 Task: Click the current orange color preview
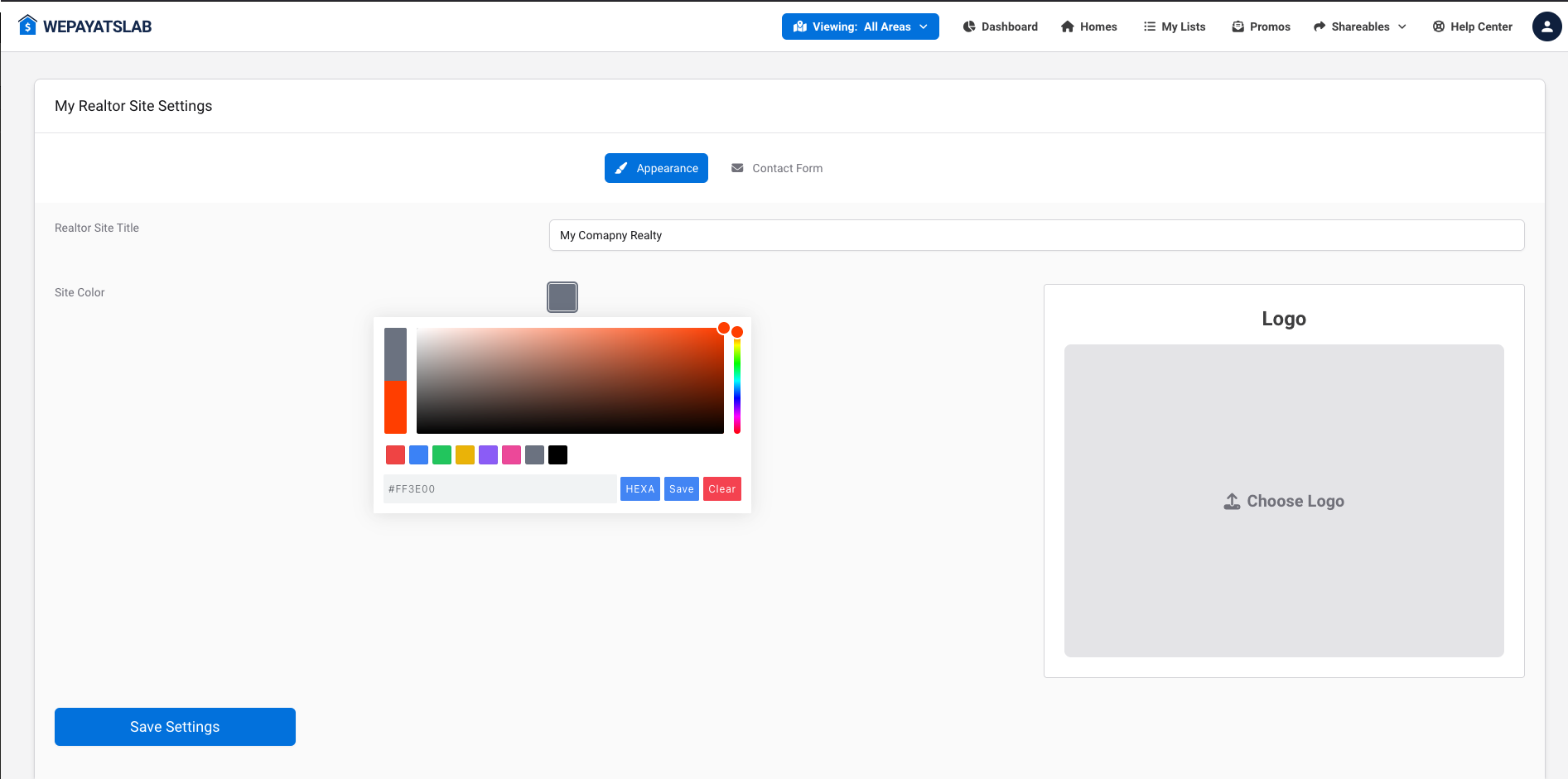[396, 407]
